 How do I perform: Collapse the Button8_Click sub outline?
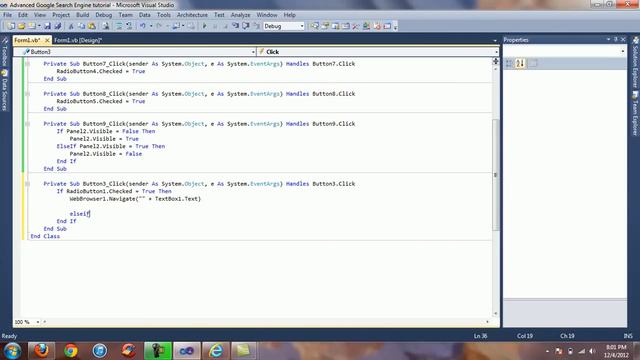coord(27,94)
